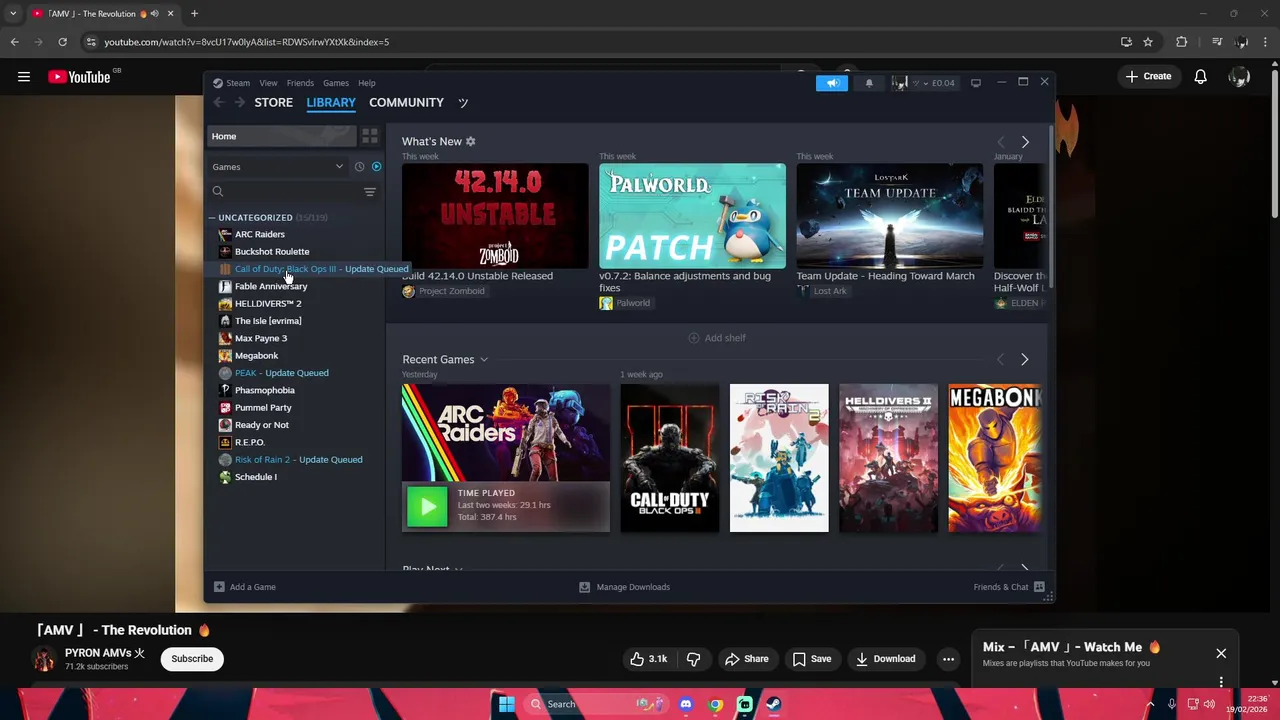Open the Friends menu in Steam
The image size is (1280, 720).
point(300,83)
